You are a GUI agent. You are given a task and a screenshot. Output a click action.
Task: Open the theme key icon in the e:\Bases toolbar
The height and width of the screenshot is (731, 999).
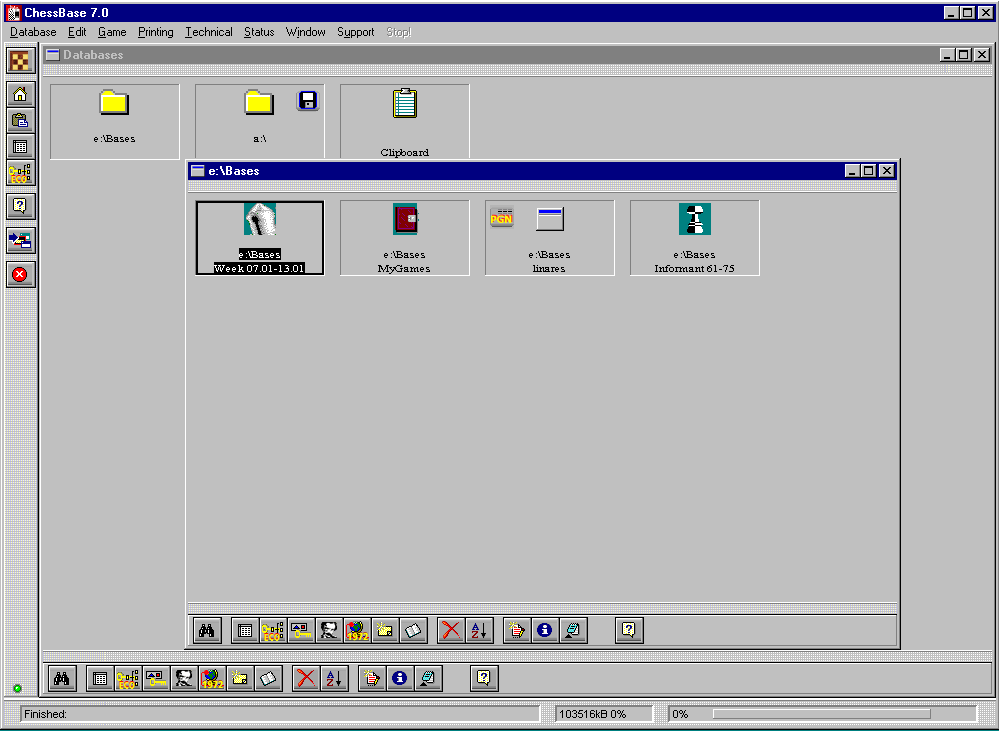pyautogui.click(x=301, y=630)
